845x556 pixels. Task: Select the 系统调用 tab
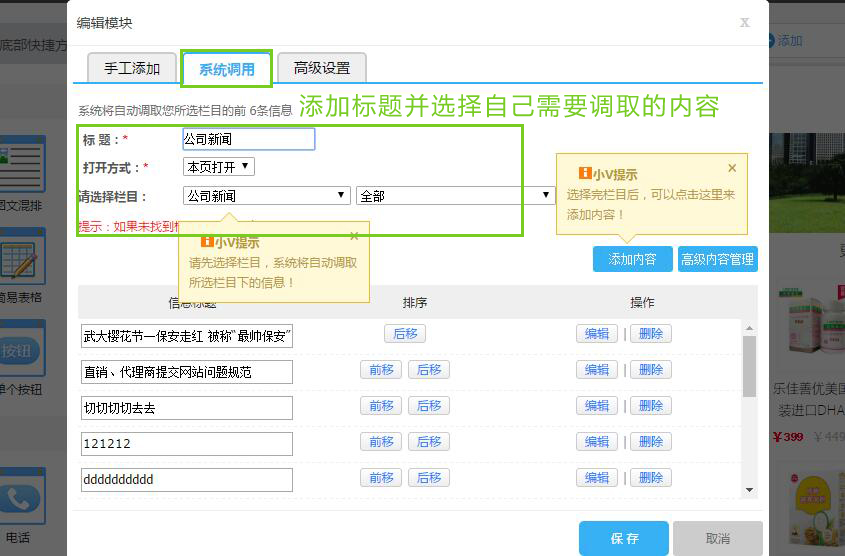click(226, 69)
